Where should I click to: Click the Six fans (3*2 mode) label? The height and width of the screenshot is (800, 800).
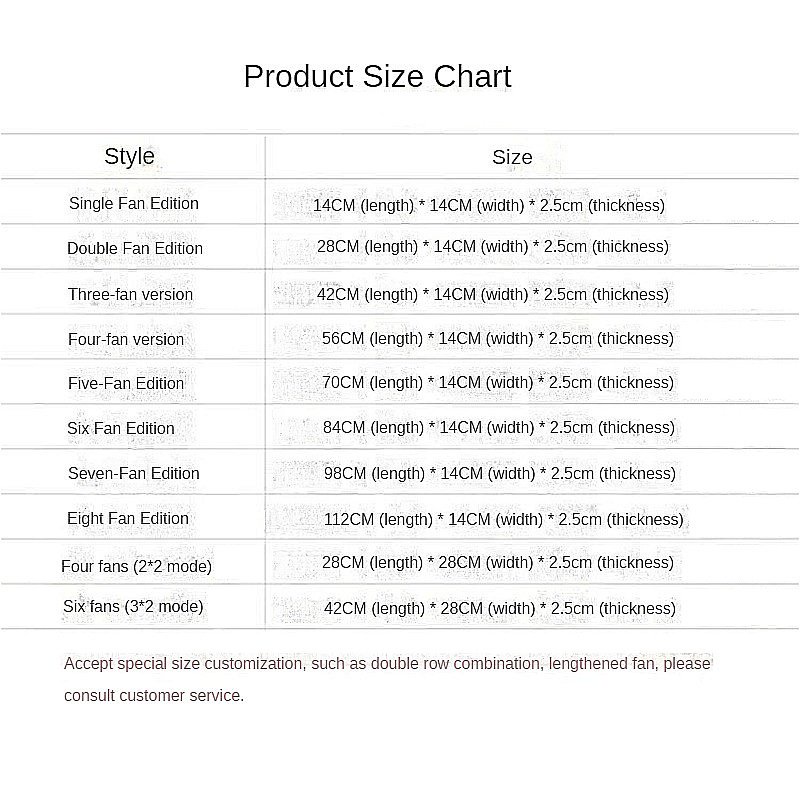pyautogui.click(x=133, y=606)
